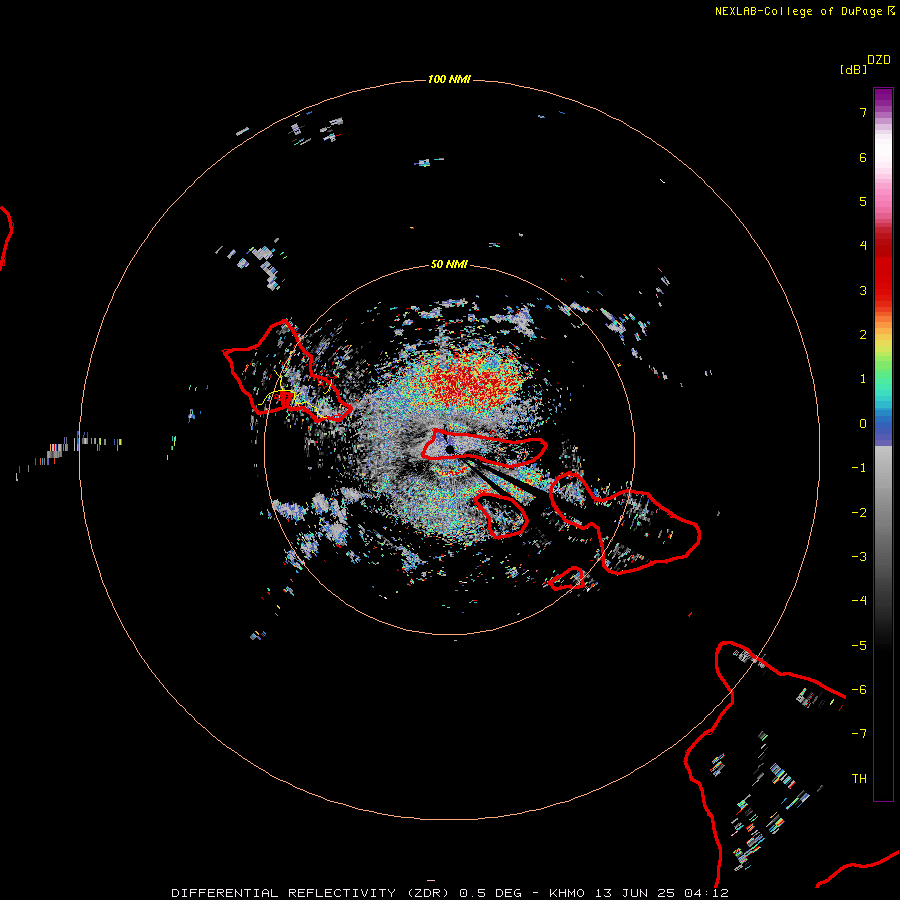Screen dimensions: 900x900
Task: Click the 100 NMI range ring label
Action: tap(449, 79)
